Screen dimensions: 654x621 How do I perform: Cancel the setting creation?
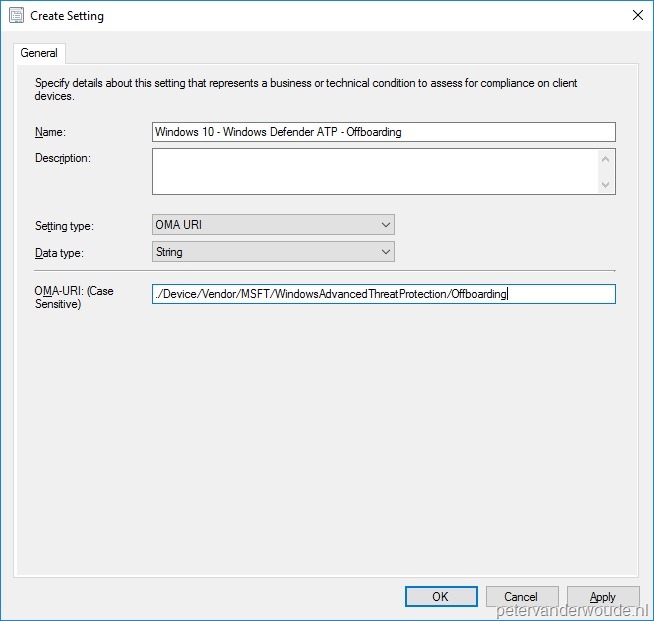coord(522,596)
